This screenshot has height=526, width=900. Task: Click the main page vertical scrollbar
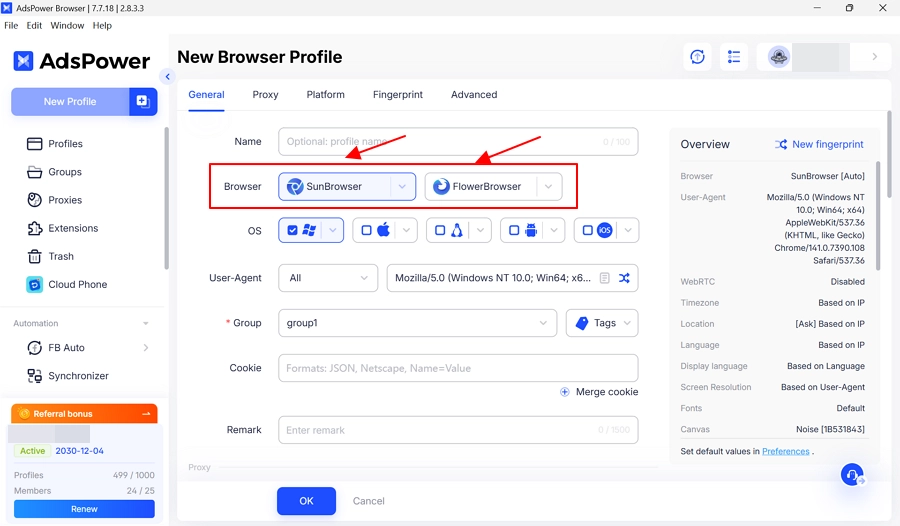[889, 153]
